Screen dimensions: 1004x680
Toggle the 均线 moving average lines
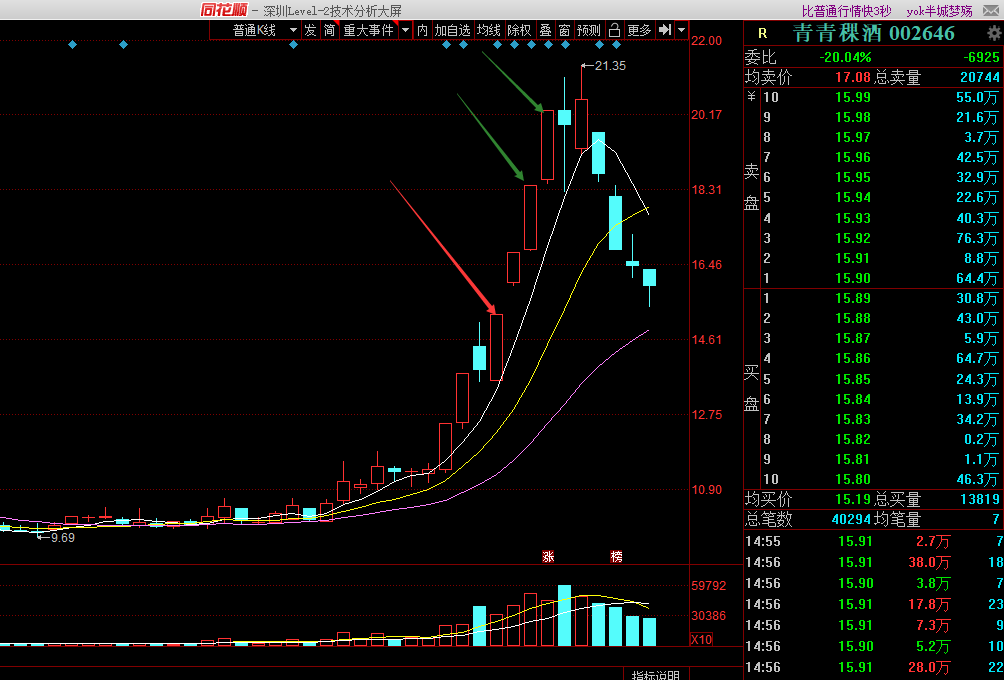tap(489, 30)
